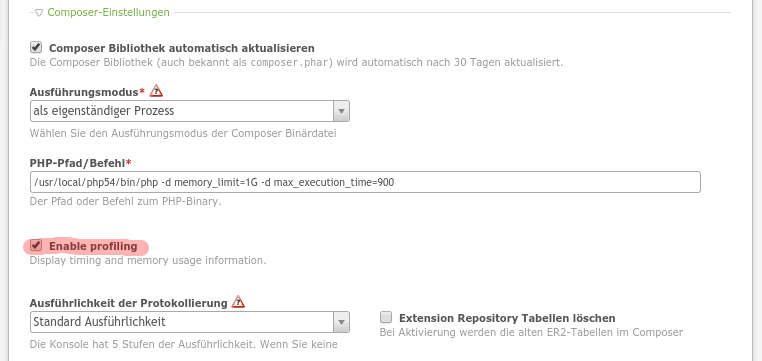Click the 'Ausführungsmodus' field label

[x=87, y=92]
